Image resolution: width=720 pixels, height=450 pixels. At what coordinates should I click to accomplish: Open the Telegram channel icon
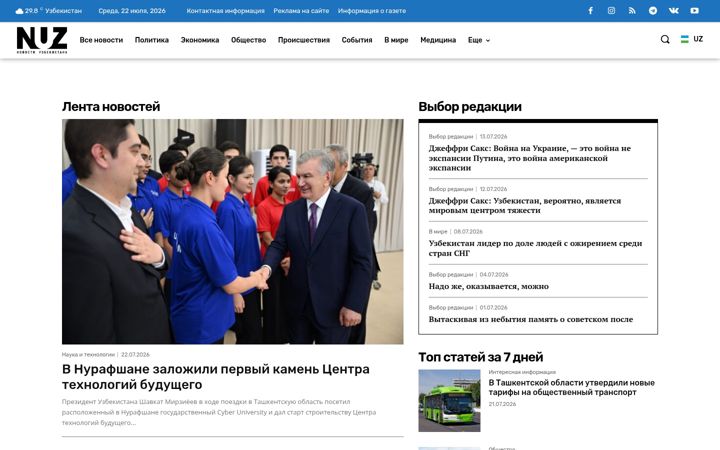tap(653, 11)
